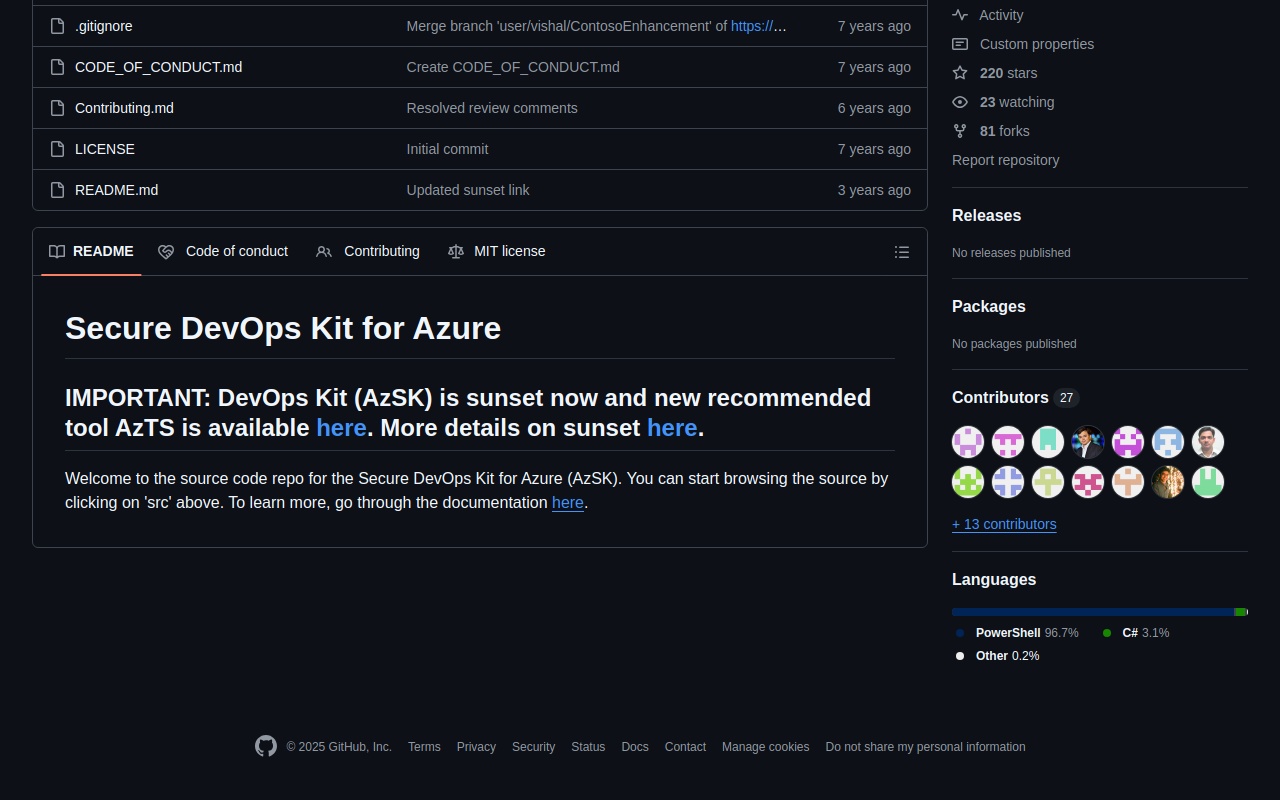Open Manage cookies in footer
This screenshot has height=800, width=1280.
[765, 747]
